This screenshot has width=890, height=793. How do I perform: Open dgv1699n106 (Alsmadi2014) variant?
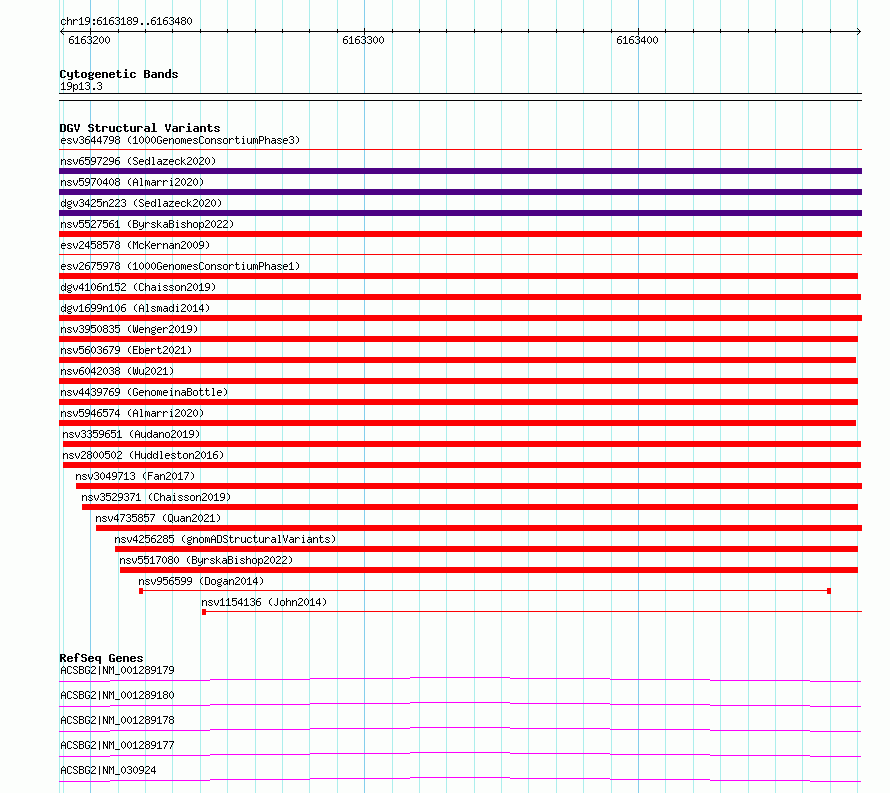coord(135,308)
